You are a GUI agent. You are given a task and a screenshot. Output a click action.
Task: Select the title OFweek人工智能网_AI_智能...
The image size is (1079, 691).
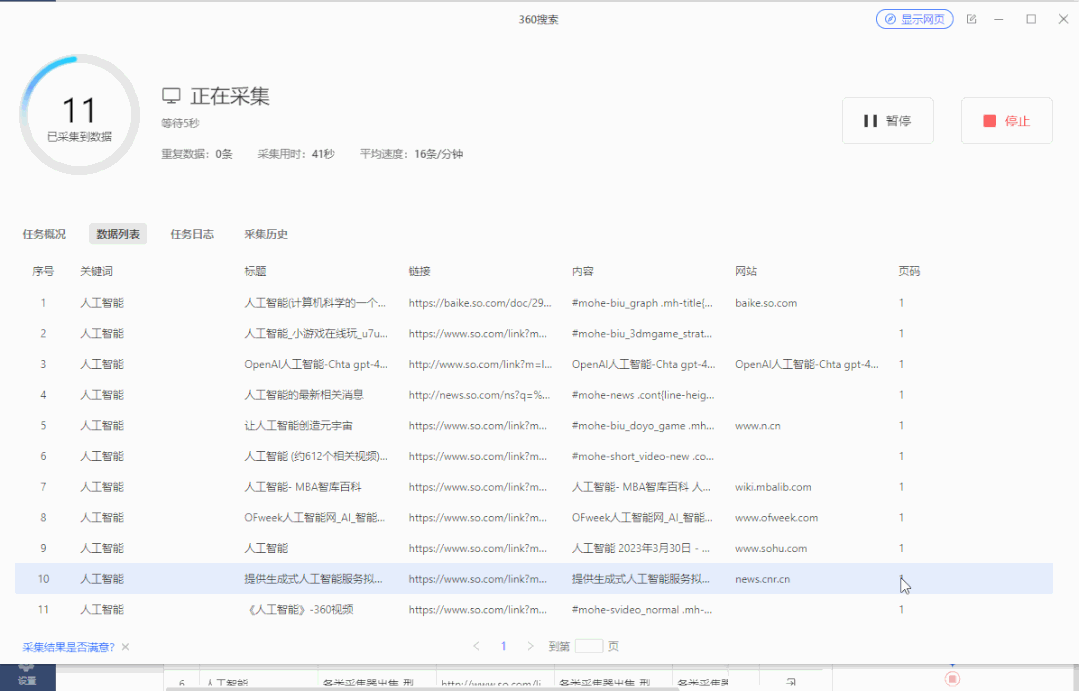pos(314,518)
